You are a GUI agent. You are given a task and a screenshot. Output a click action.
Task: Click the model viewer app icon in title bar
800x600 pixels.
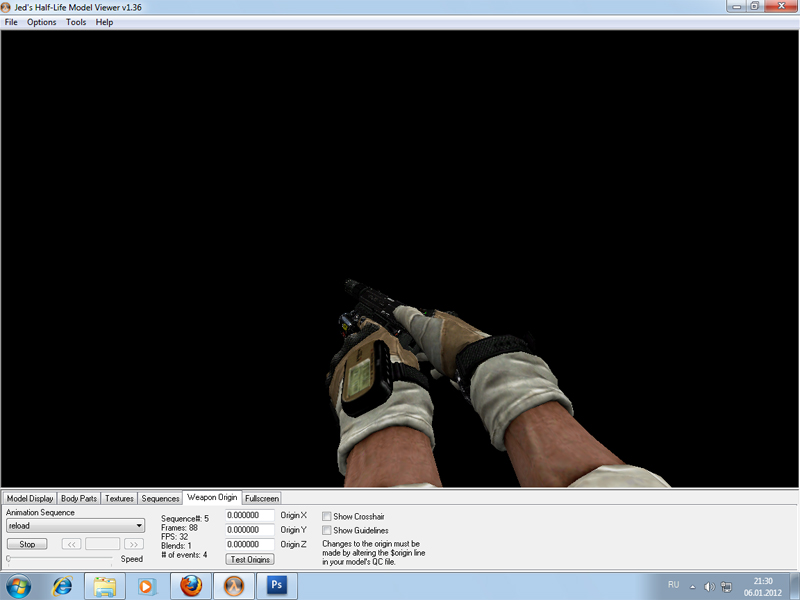6,7
